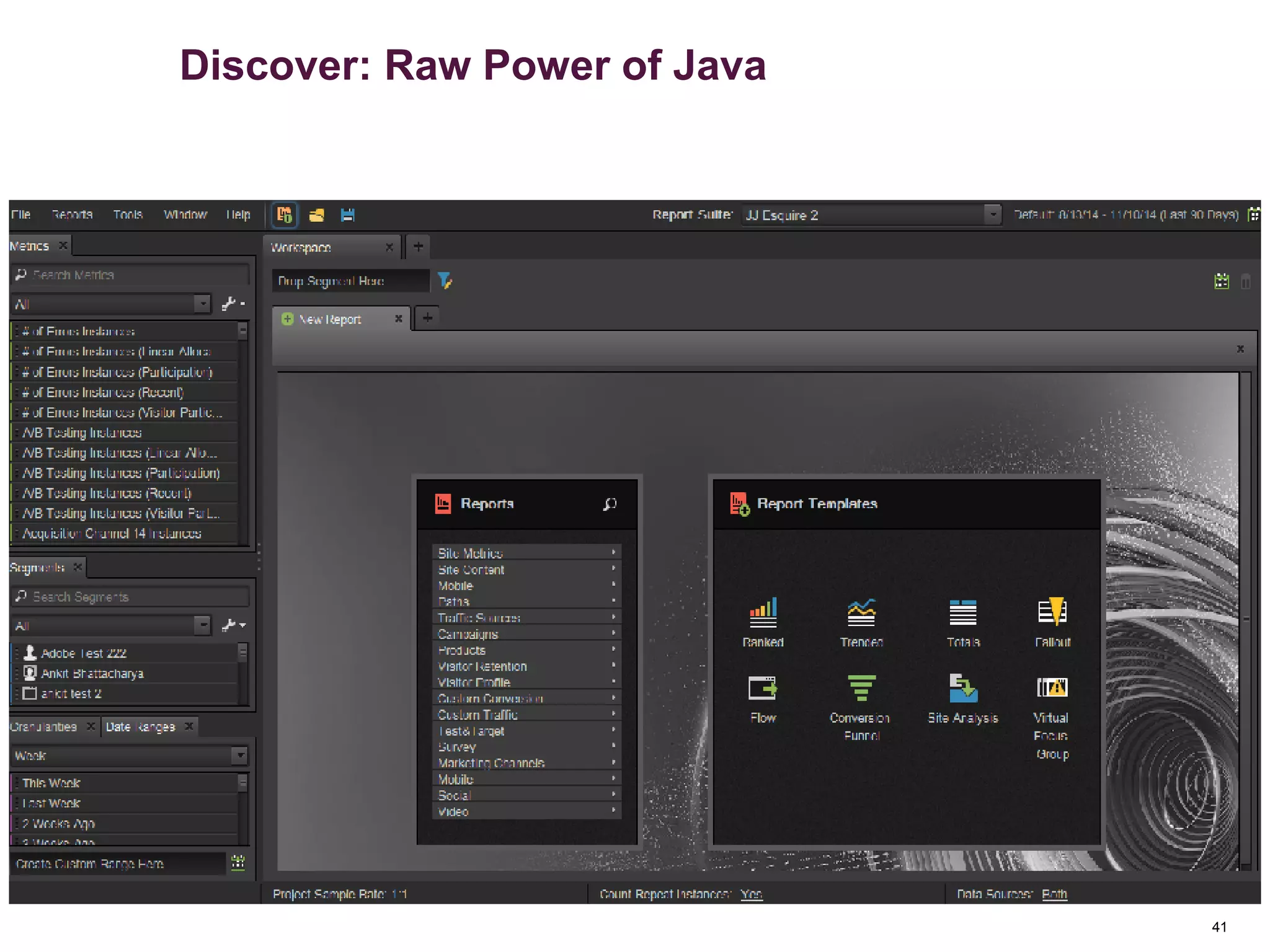Expand the Site Content reports submenu
1270x952 pixels.
(527, 569)
